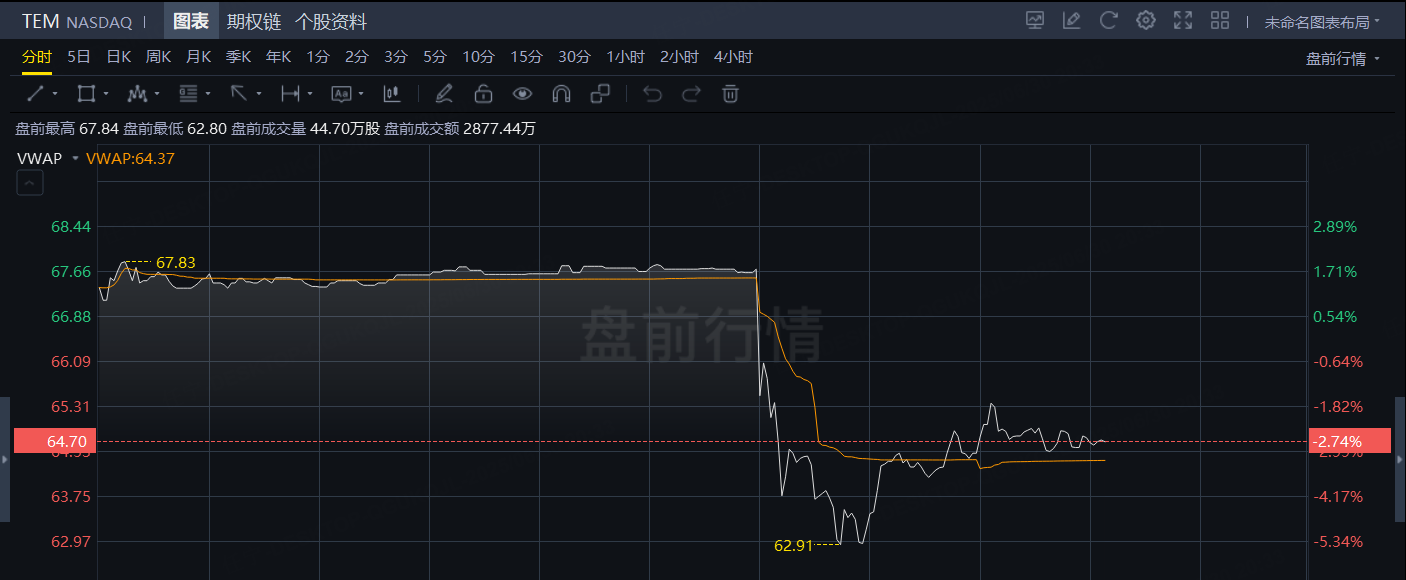Collapse the indicator legend chevron box
This screenshot has width=1406, height=580.
click(x=30, y=183)
